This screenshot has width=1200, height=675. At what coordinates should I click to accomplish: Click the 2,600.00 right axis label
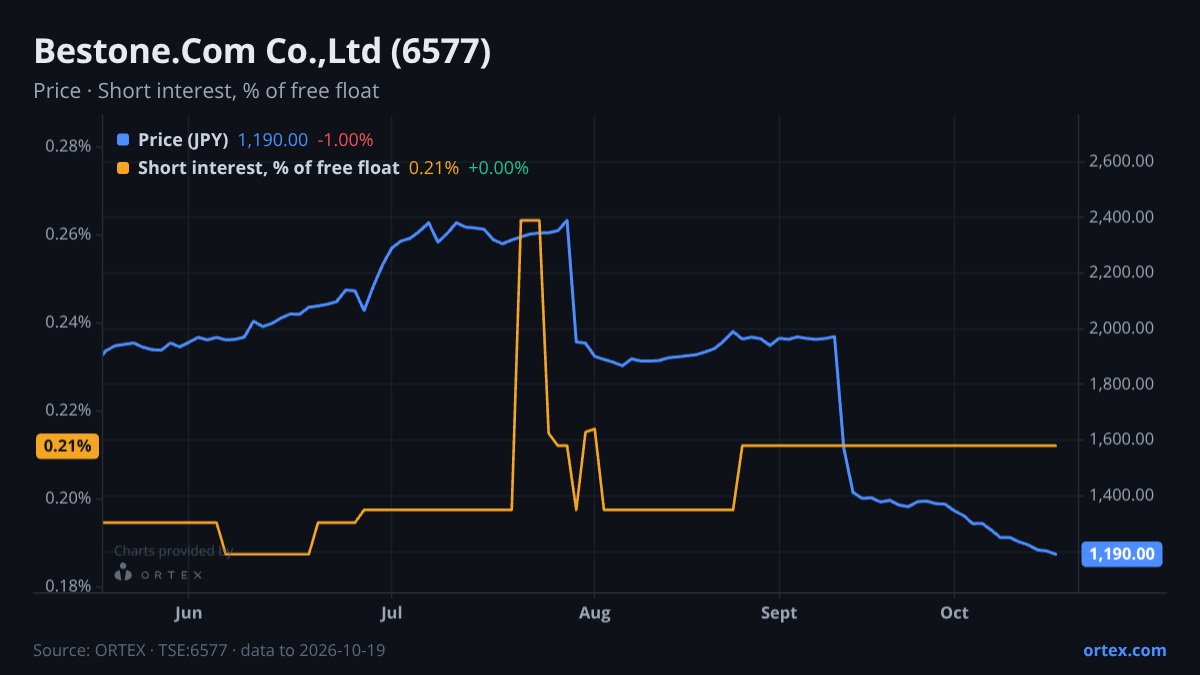1123,161
